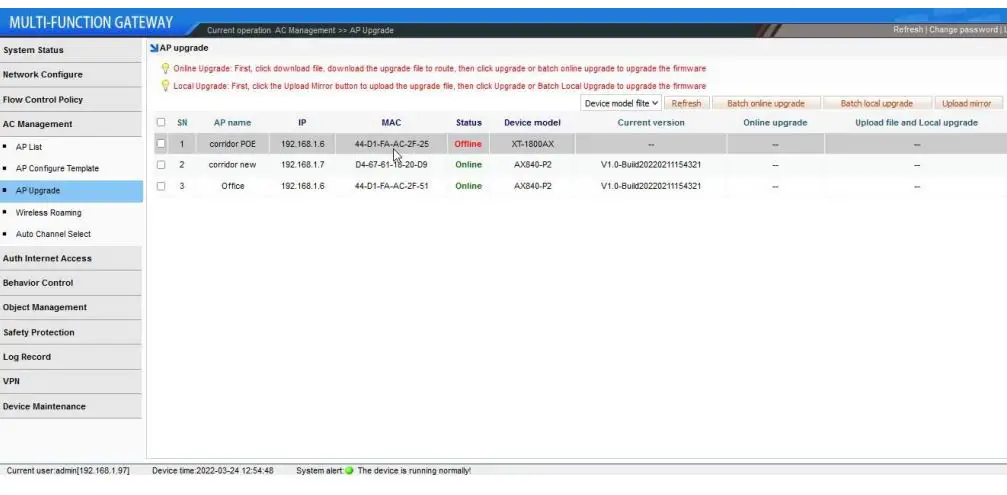Image resolution: width=1007 pixels, height=495 pixels.
Task: Click the red Offline status text
Action: (x=468, y=144)
